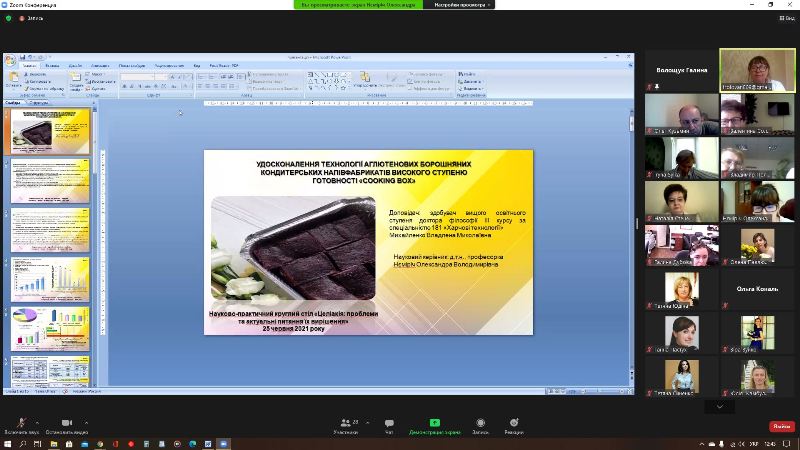Click green Share Screen button

coord(435,426)
